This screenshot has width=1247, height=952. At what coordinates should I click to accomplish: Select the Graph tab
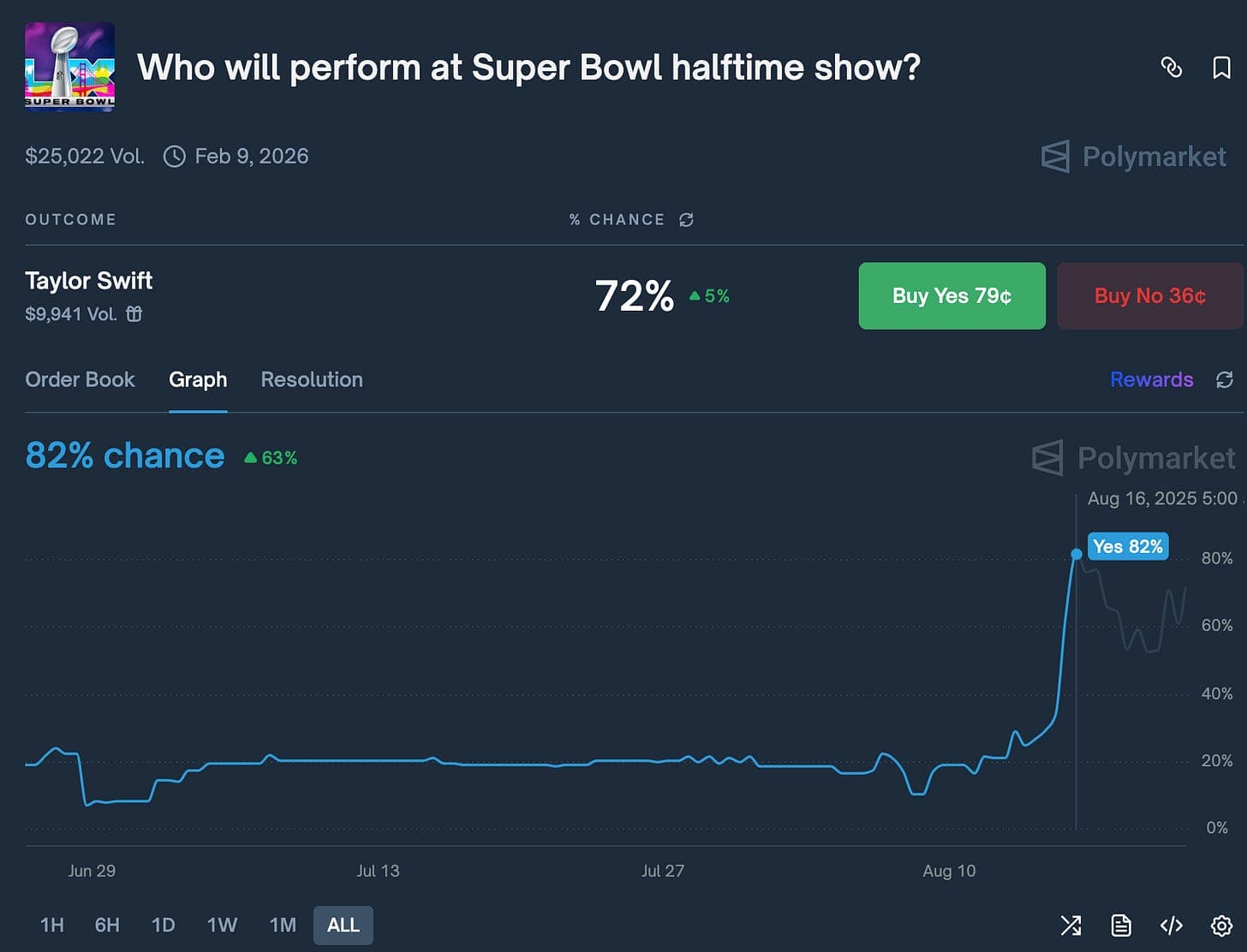point(198,379)
